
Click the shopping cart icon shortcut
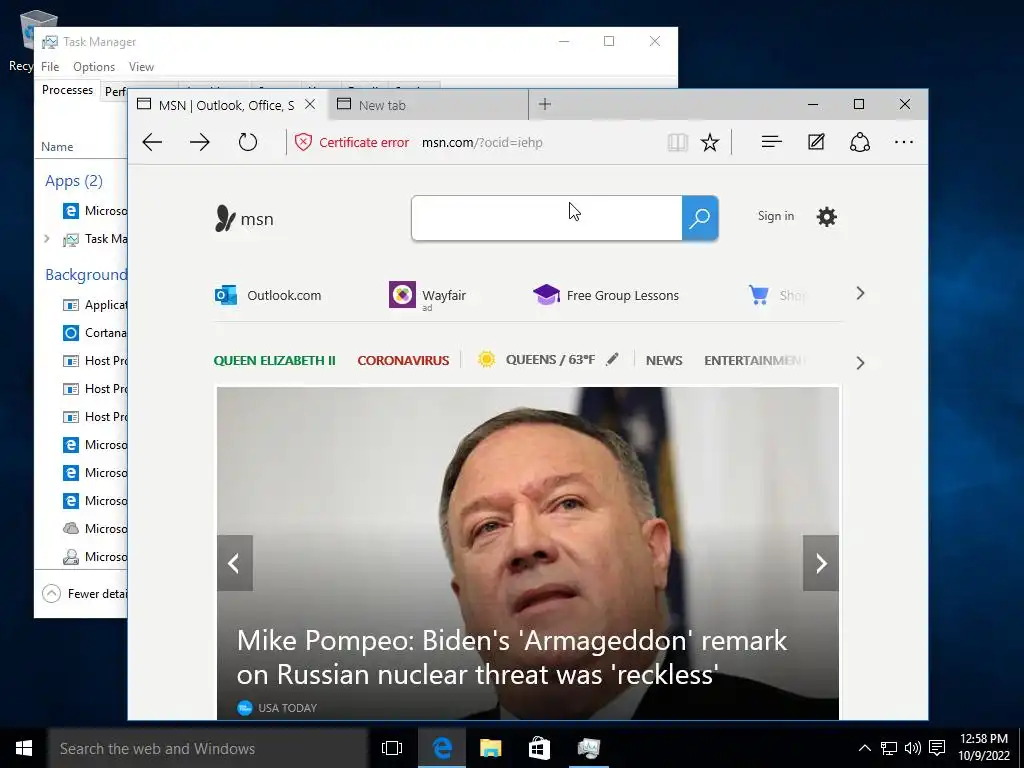pos(759,295)
